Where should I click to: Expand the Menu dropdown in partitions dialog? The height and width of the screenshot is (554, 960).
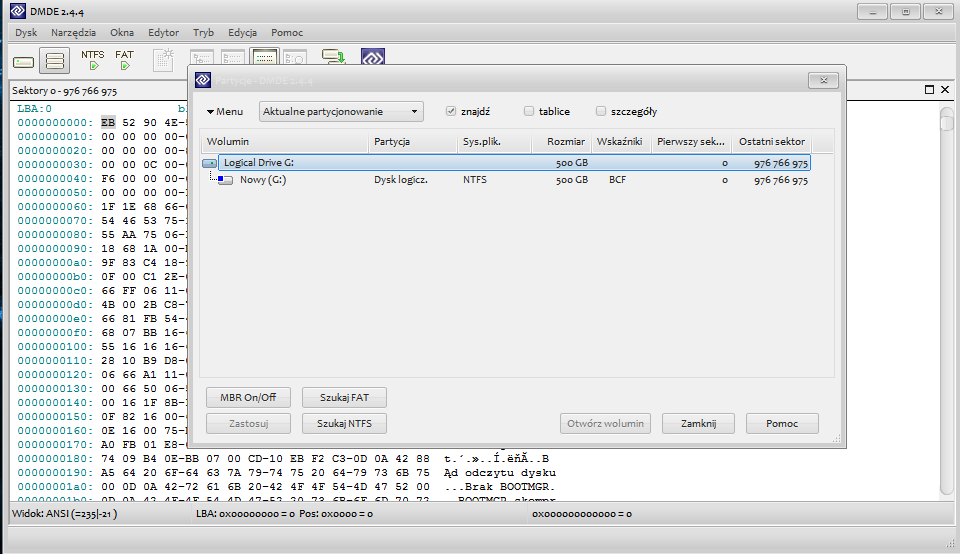click(x=225, y=111)
